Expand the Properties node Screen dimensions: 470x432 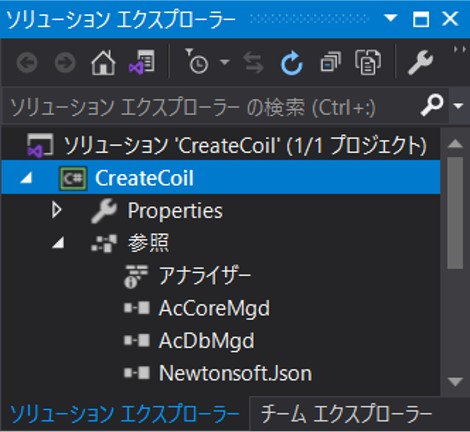point(57,210)
